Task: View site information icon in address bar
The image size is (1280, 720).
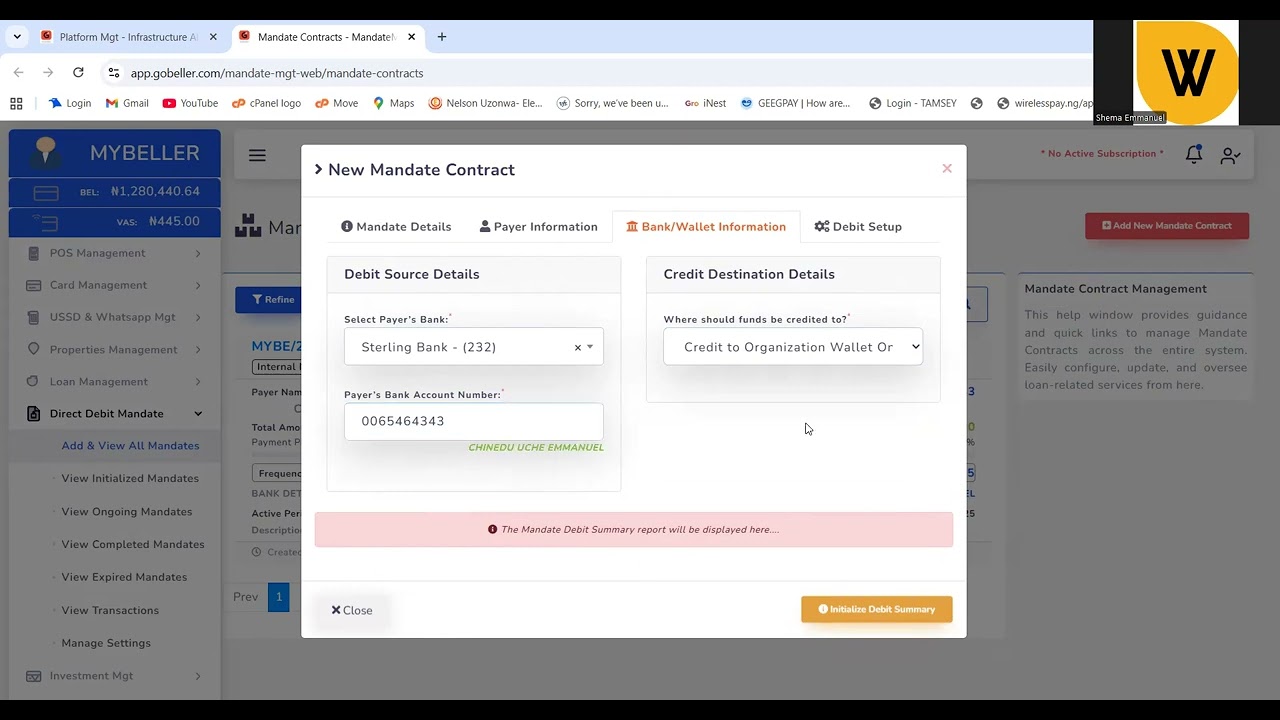Action: [x=114, y=73]
